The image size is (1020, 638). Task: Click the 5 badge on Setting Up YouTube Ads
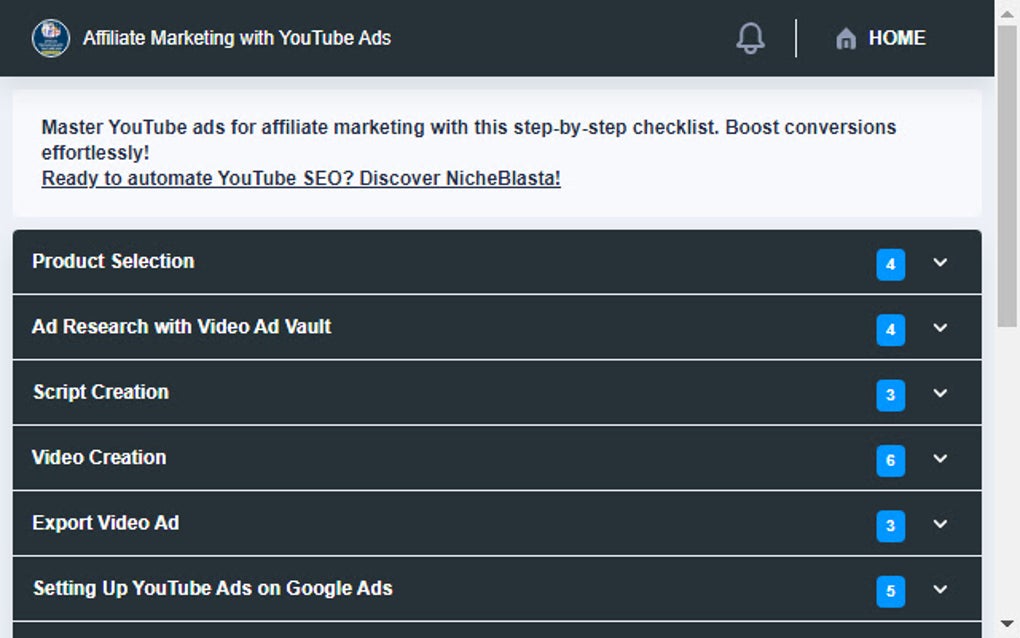click(x=889, y=591)
